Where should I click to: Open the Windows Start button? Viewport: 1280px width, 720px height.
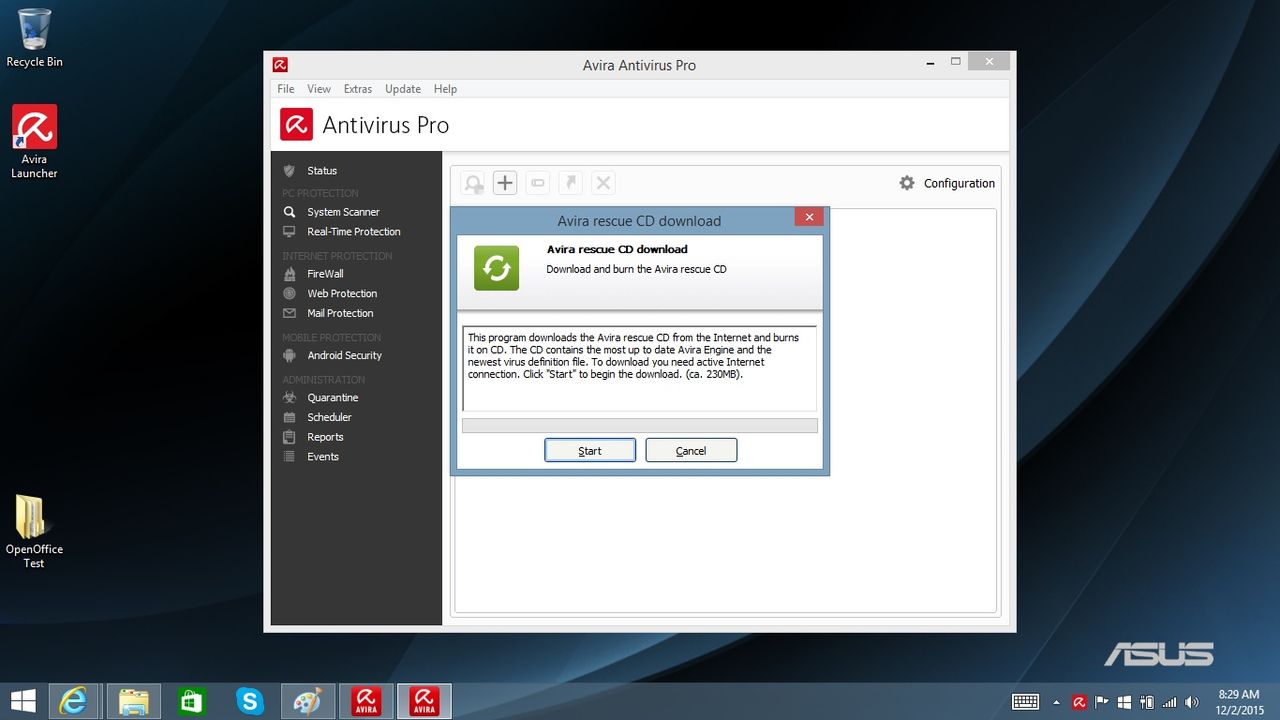[x=23, y=701]
